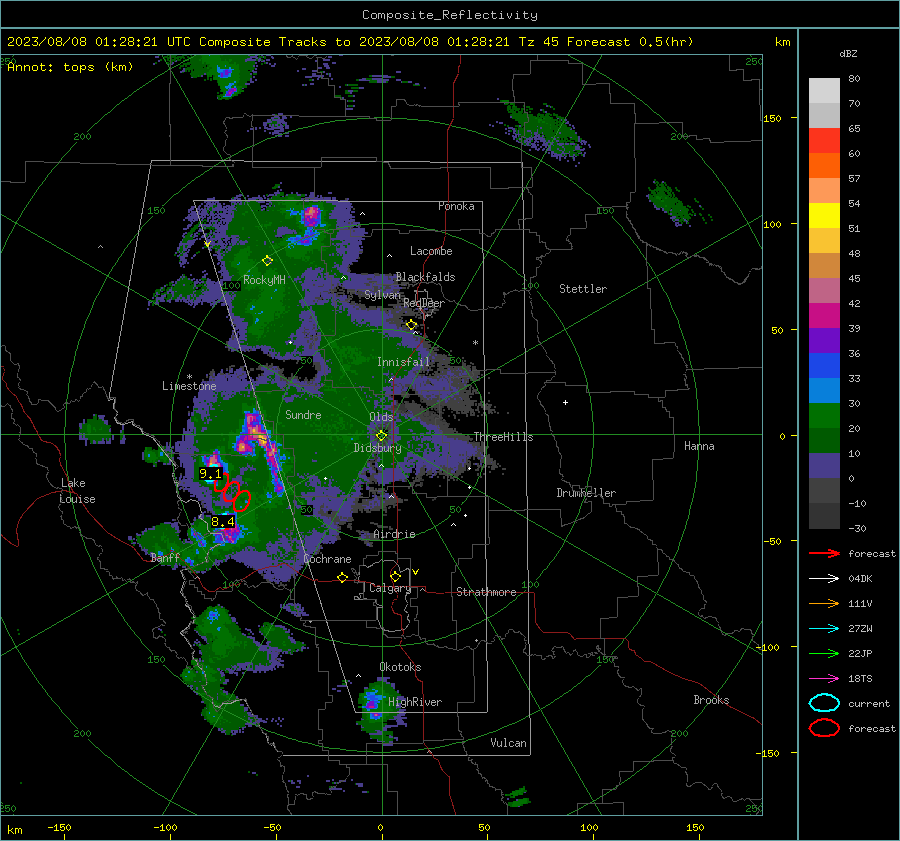Click the Brooks label
Viewport: 900px width, 841px height.
(711, 700)
